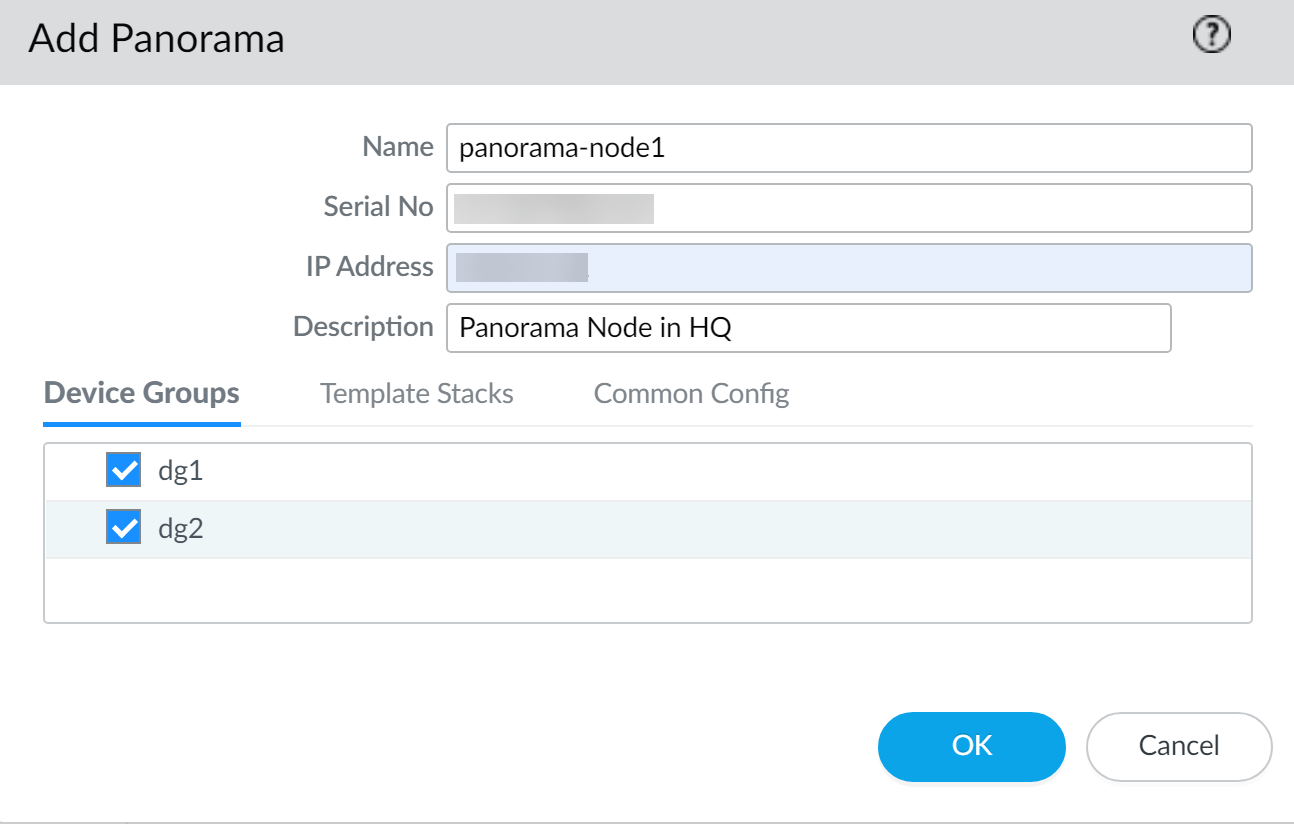Click the Add Panorama dialog title
The width and height of the screenshot is (1294, 824).
click(157, 39)
